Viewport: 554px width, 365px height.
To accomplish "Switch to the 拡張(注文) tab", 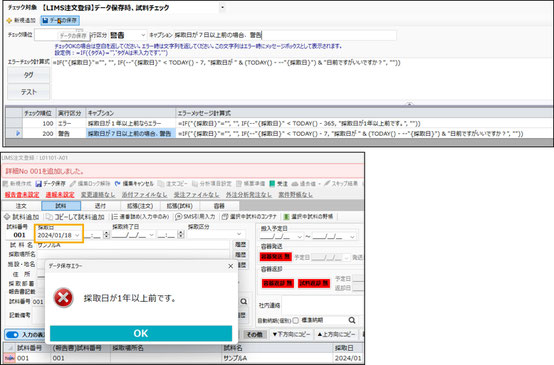I will coord(140,206).
